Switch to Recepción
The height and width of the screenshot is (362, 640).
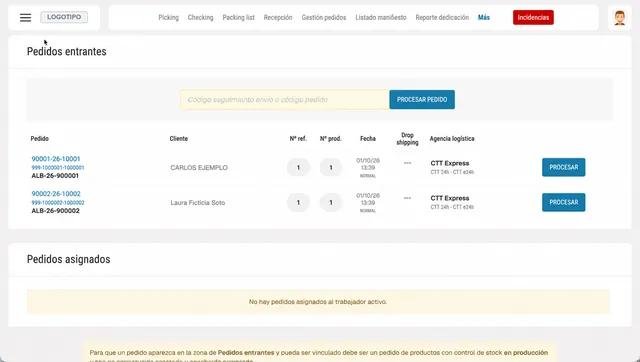coord(278,18)
